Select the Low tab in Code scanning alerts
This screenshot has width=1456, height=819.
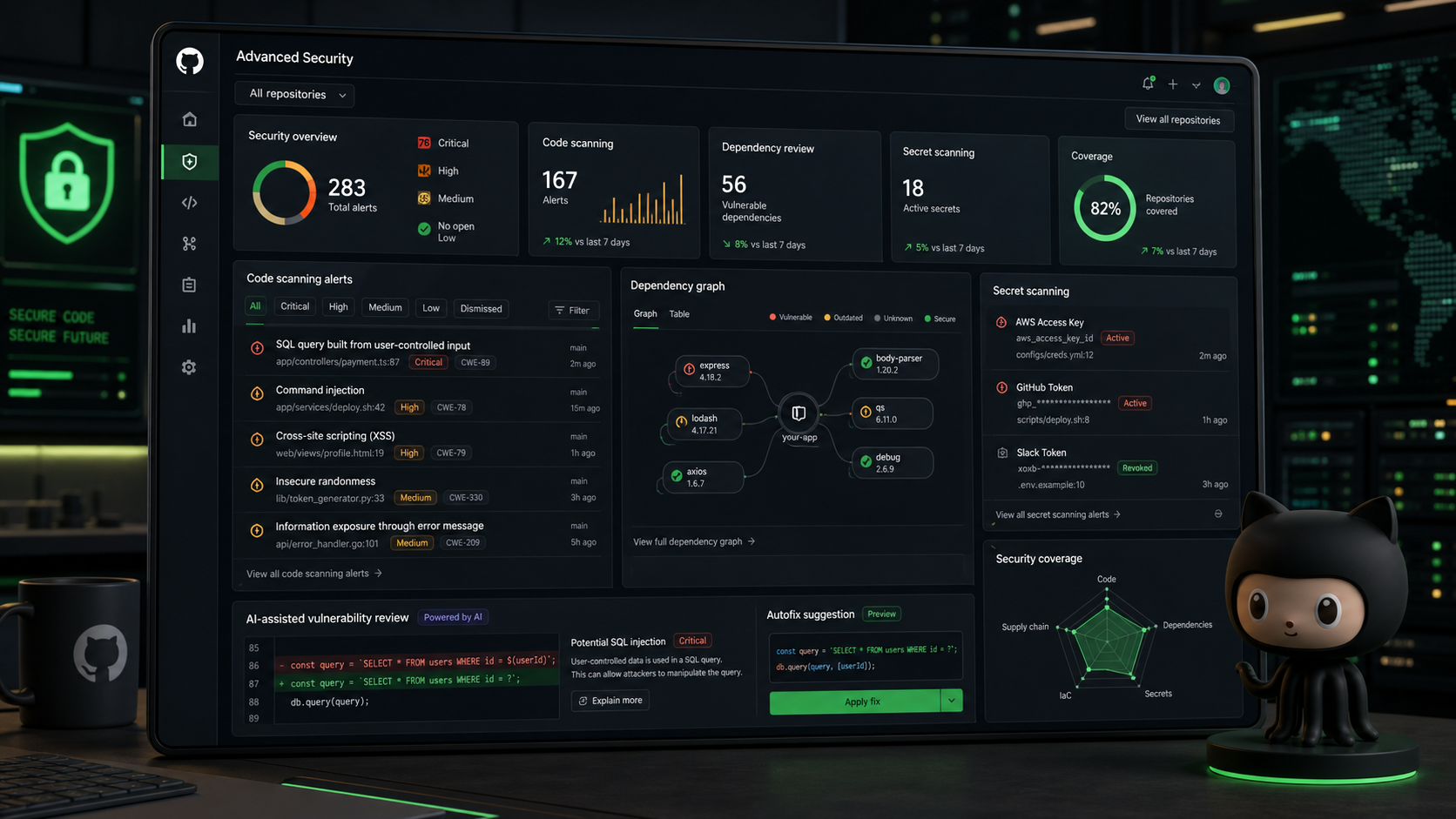(x=431, y=308)
